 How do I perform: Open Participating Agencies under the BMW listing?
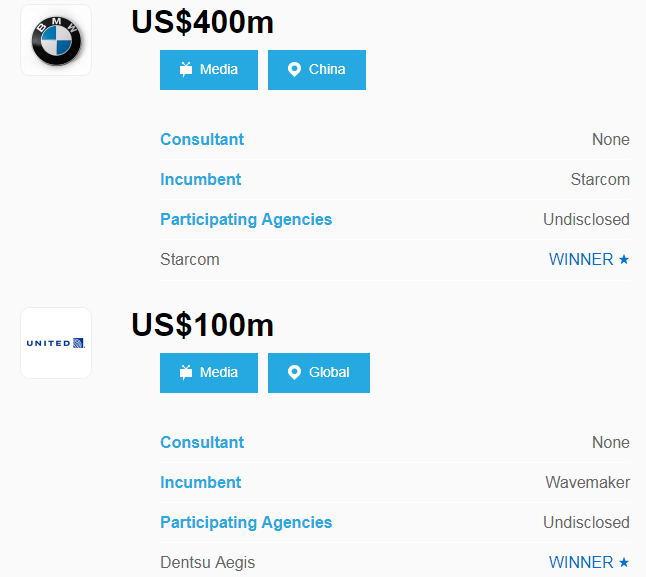(246, 220)
